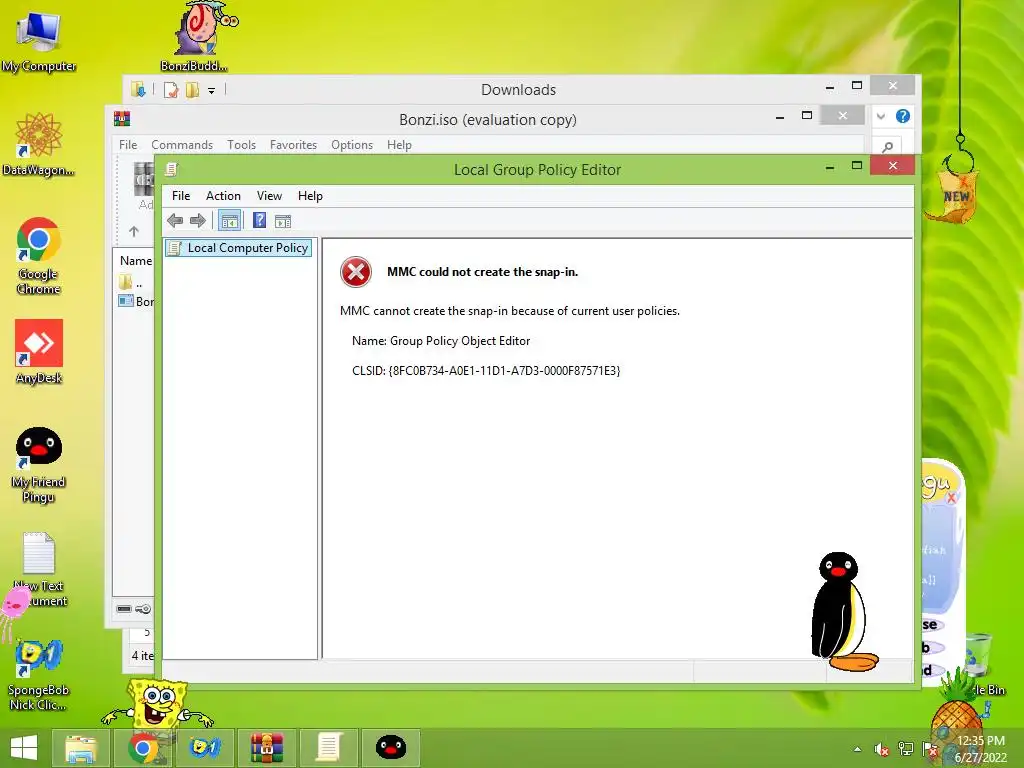Close the Local Group Policy Editor window
The width and height of the screenshot is (1024, 768).
(893, 166)
